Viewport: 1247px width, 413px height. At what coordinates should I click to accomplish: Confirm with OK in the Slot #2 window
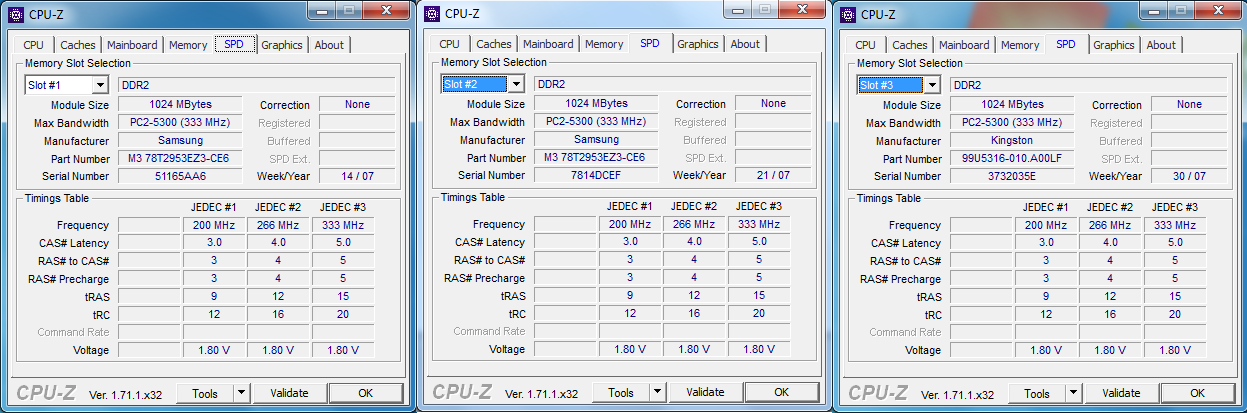(x=781, y=392)
